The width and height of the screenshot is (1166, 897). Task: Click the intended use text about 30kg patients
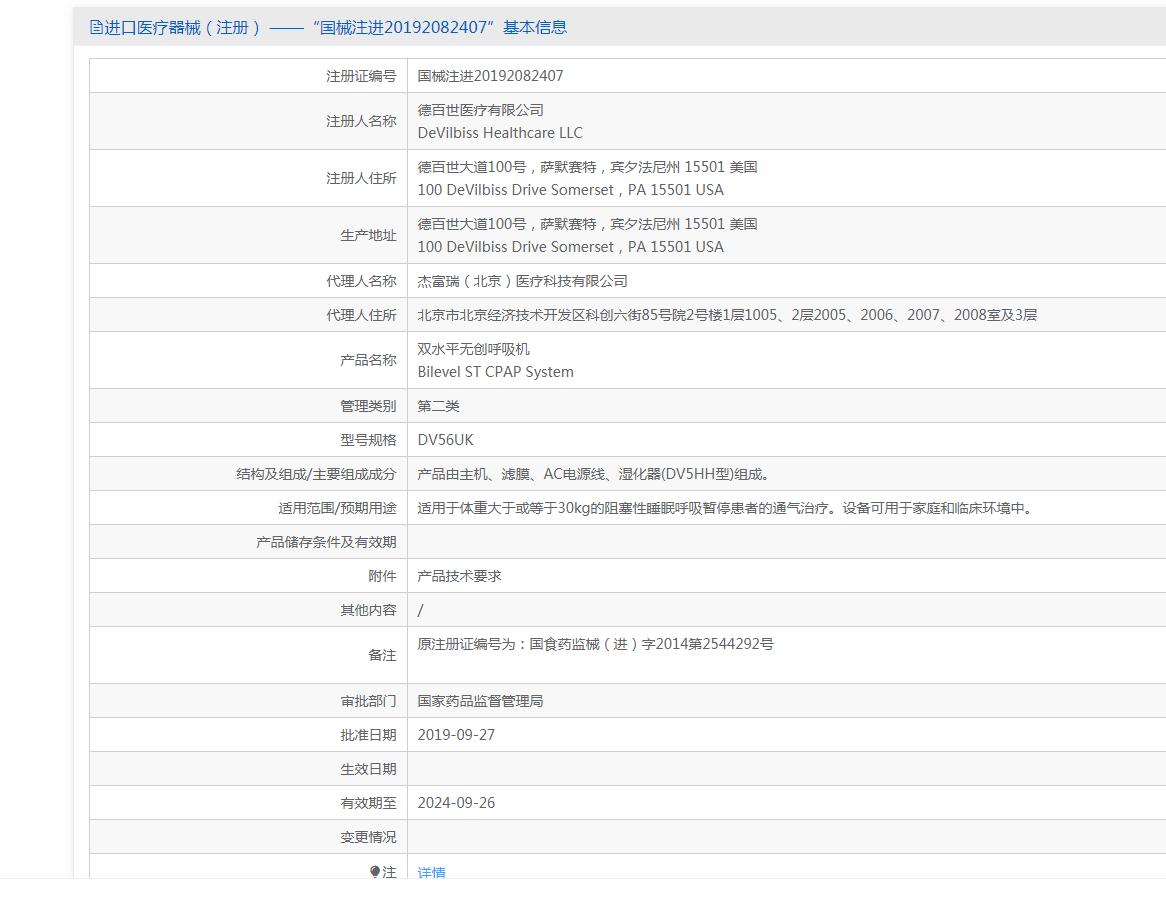point(725,509)
